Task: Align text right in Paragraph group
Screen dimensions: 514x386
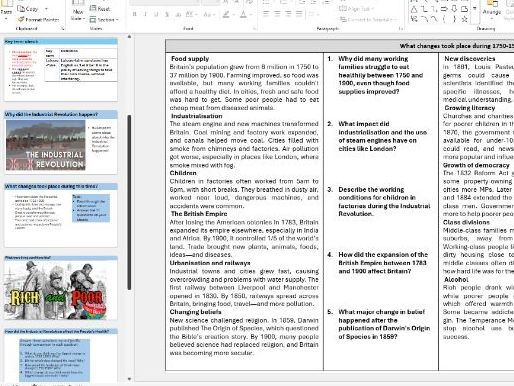Action: 288,14
